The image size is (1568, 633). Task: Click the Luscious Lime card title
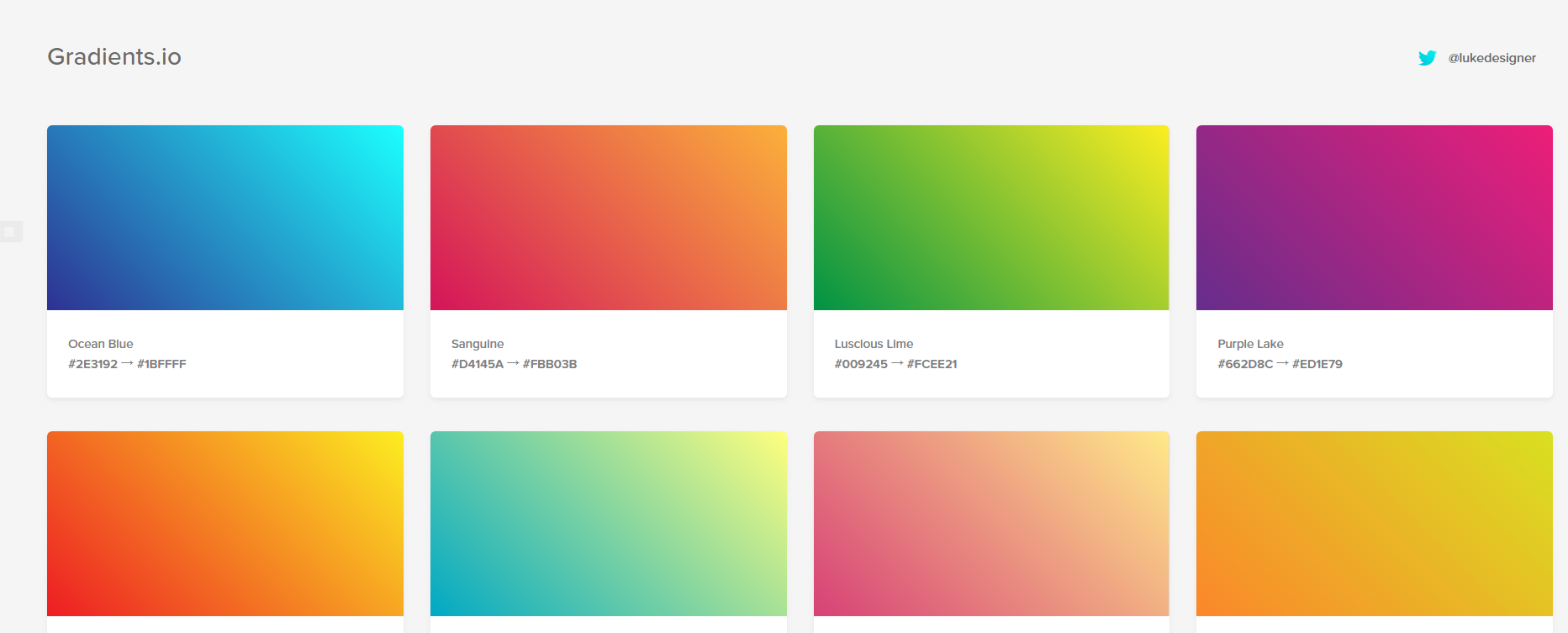[x=874, y=344]
